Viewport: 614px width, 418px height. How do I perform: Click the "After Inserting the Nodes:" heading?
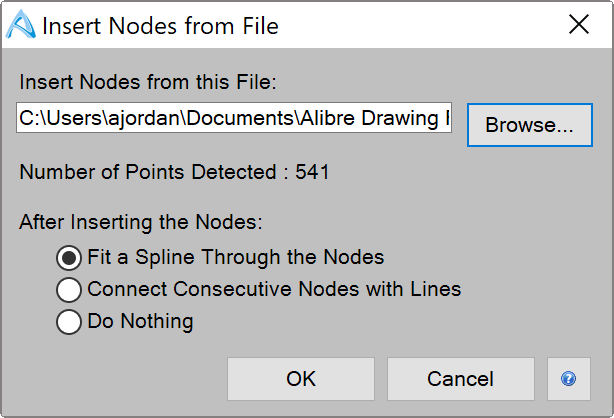pos(141,222)
